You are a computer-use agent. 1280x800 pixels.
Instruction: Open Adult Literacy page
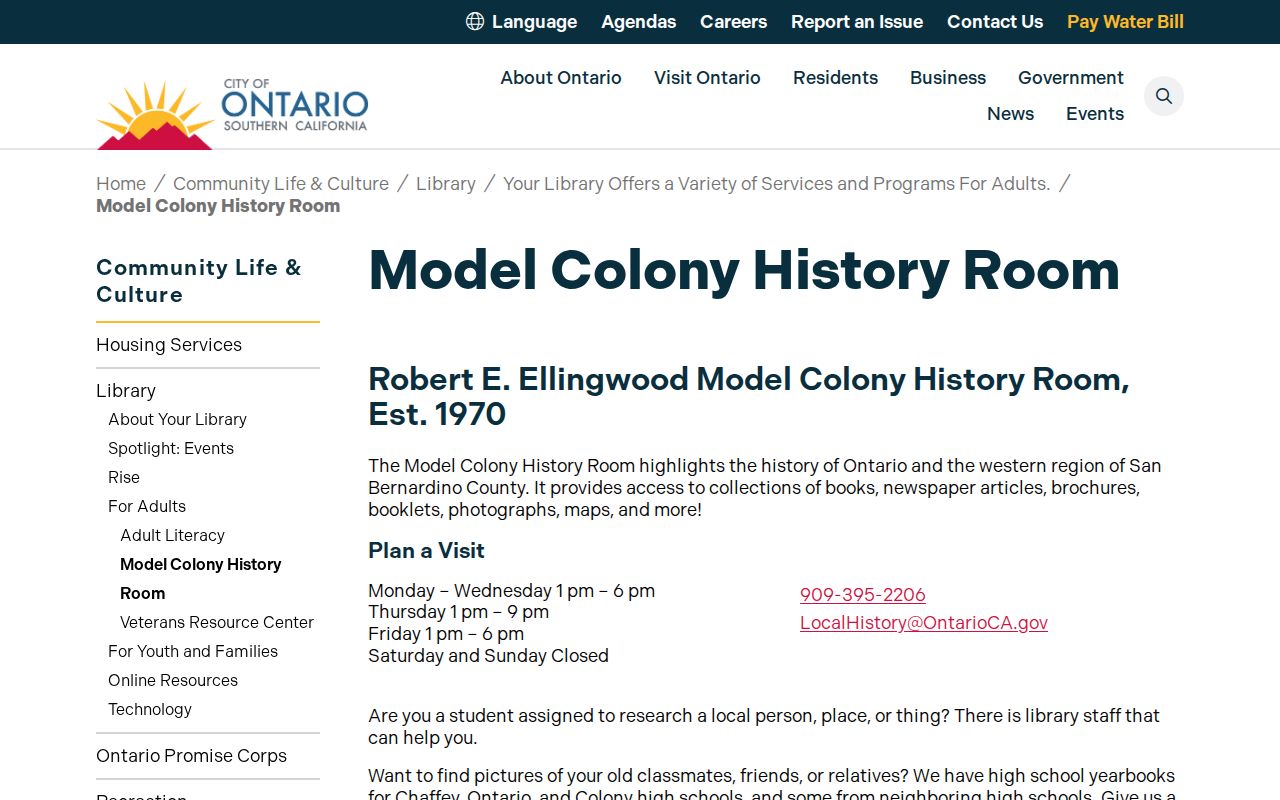pos(172,535)
